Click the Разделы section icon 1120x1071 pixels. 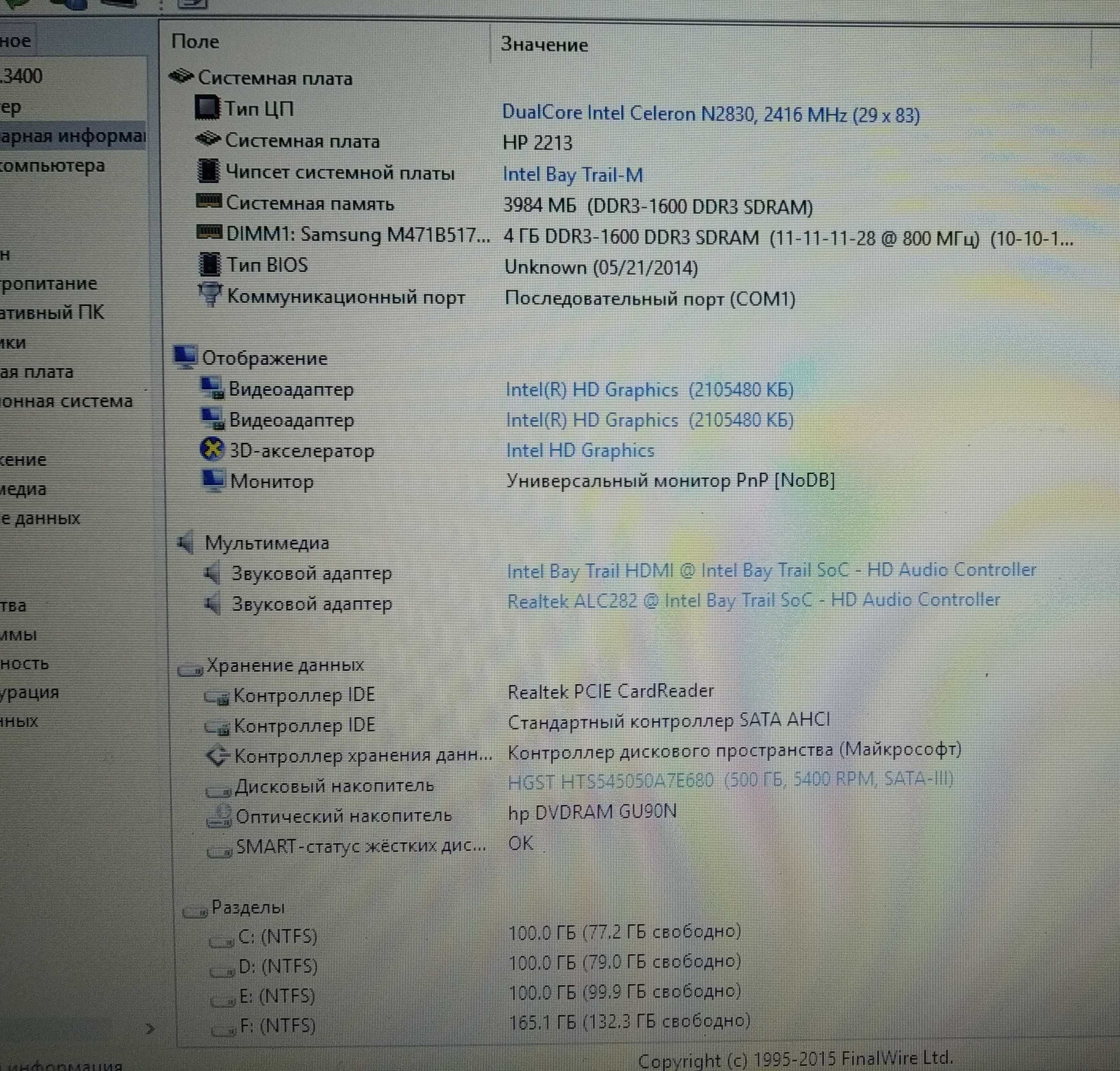(x=194, y=912)
